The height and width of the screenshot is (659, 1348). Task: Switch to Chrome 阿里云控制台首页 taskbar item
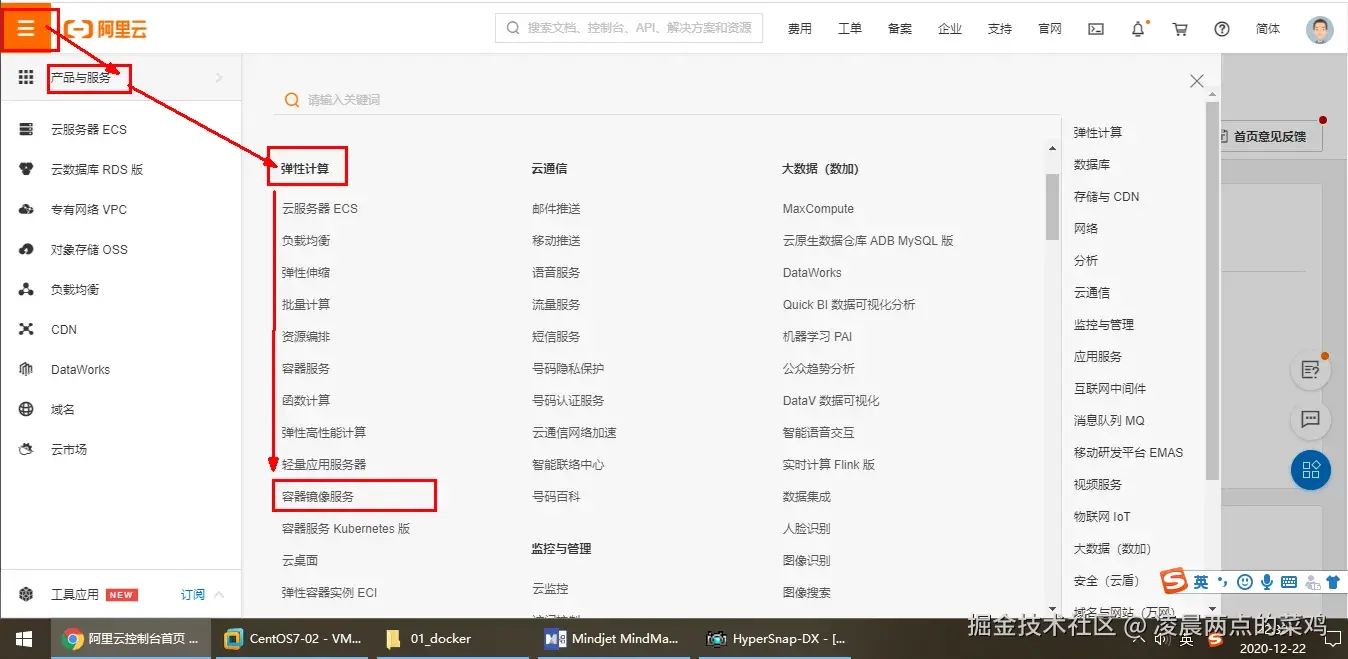coord(131,638)
